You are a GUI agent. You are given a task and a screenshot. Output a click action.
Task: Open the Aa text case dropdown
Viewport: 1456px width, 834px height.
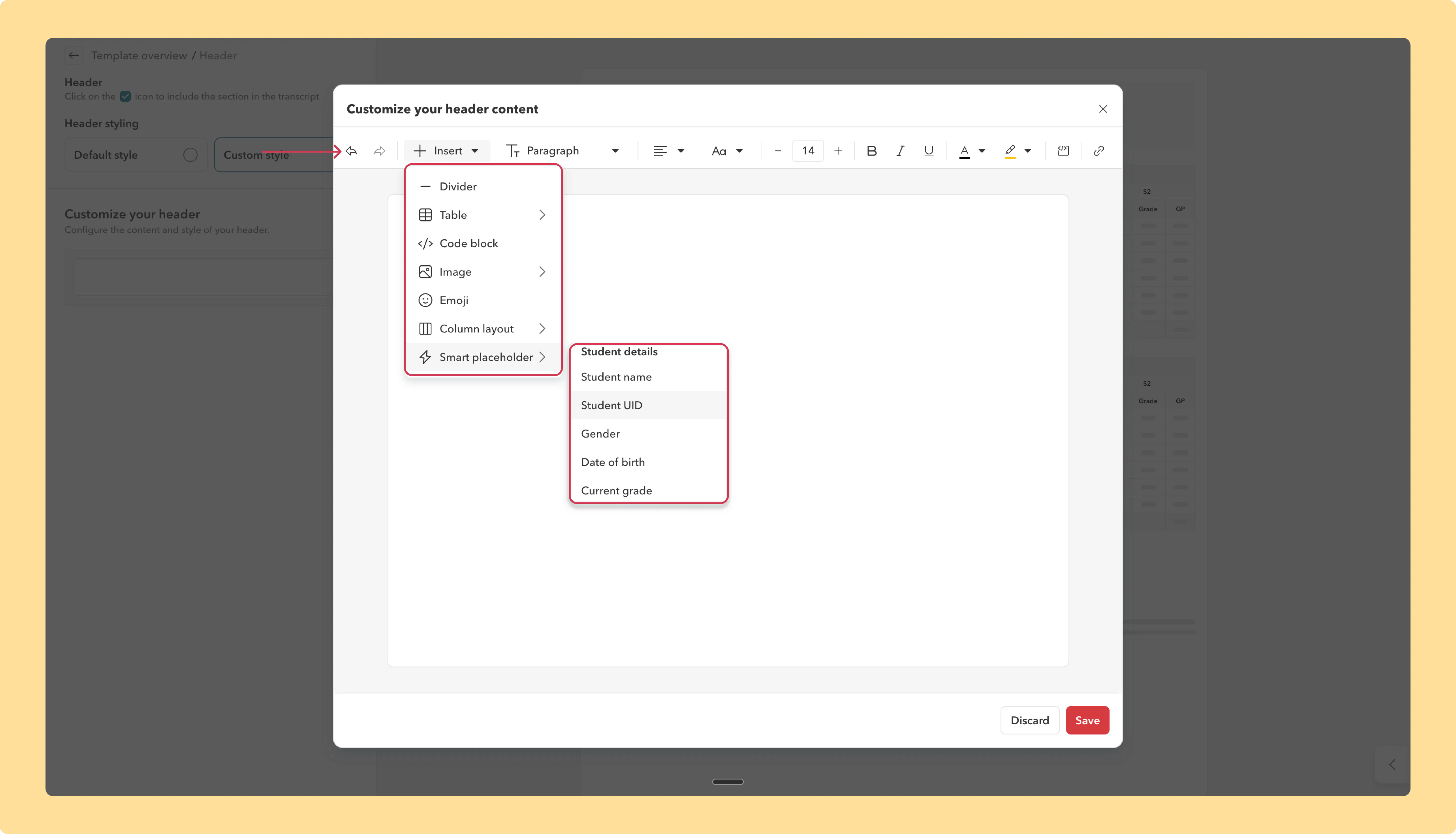pyautogui.click(x=728, y=151)
